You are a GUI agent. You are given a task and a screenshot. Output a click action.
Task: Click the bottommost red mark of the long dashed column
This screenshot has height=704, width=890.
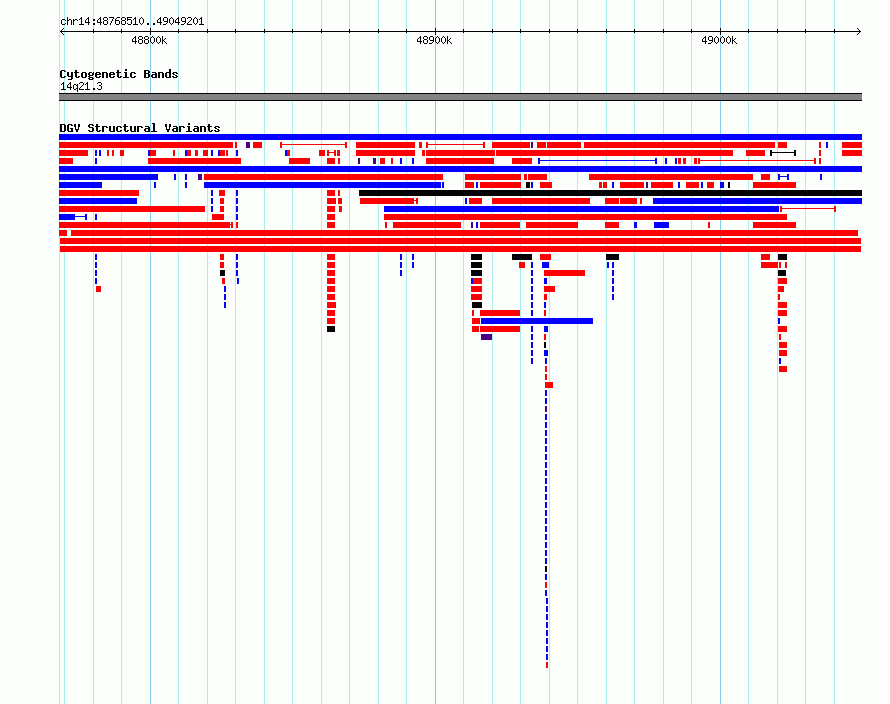coord(547,665)
